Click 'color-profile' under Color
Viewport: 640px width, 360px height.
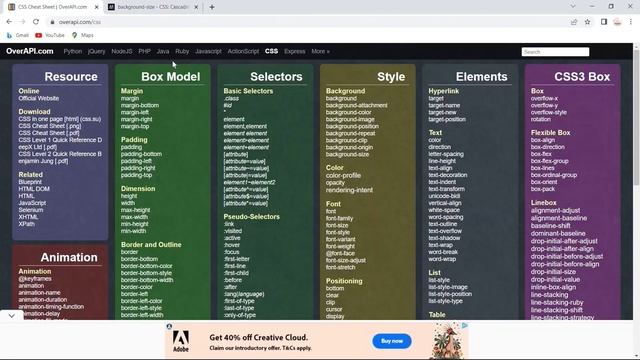343,176
